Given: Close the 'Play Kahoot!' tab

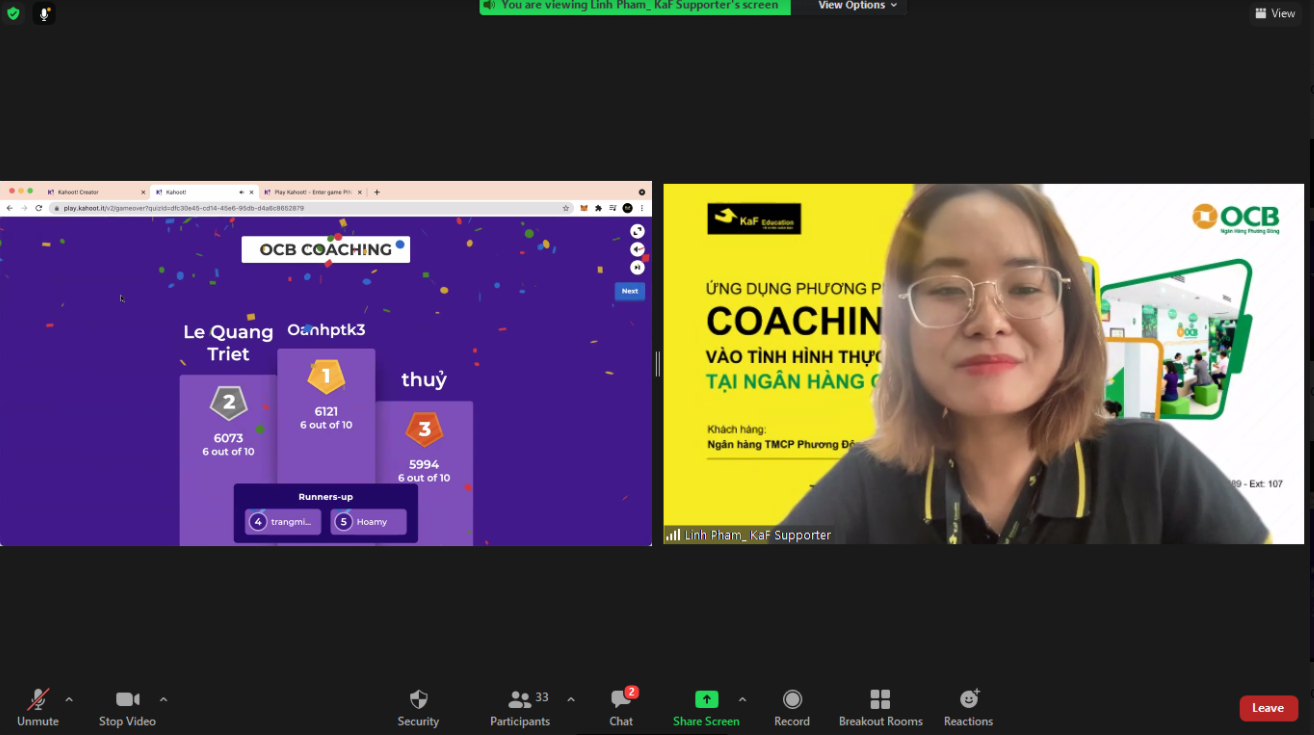Looking at the screenshot, I should tap(362, 192).
